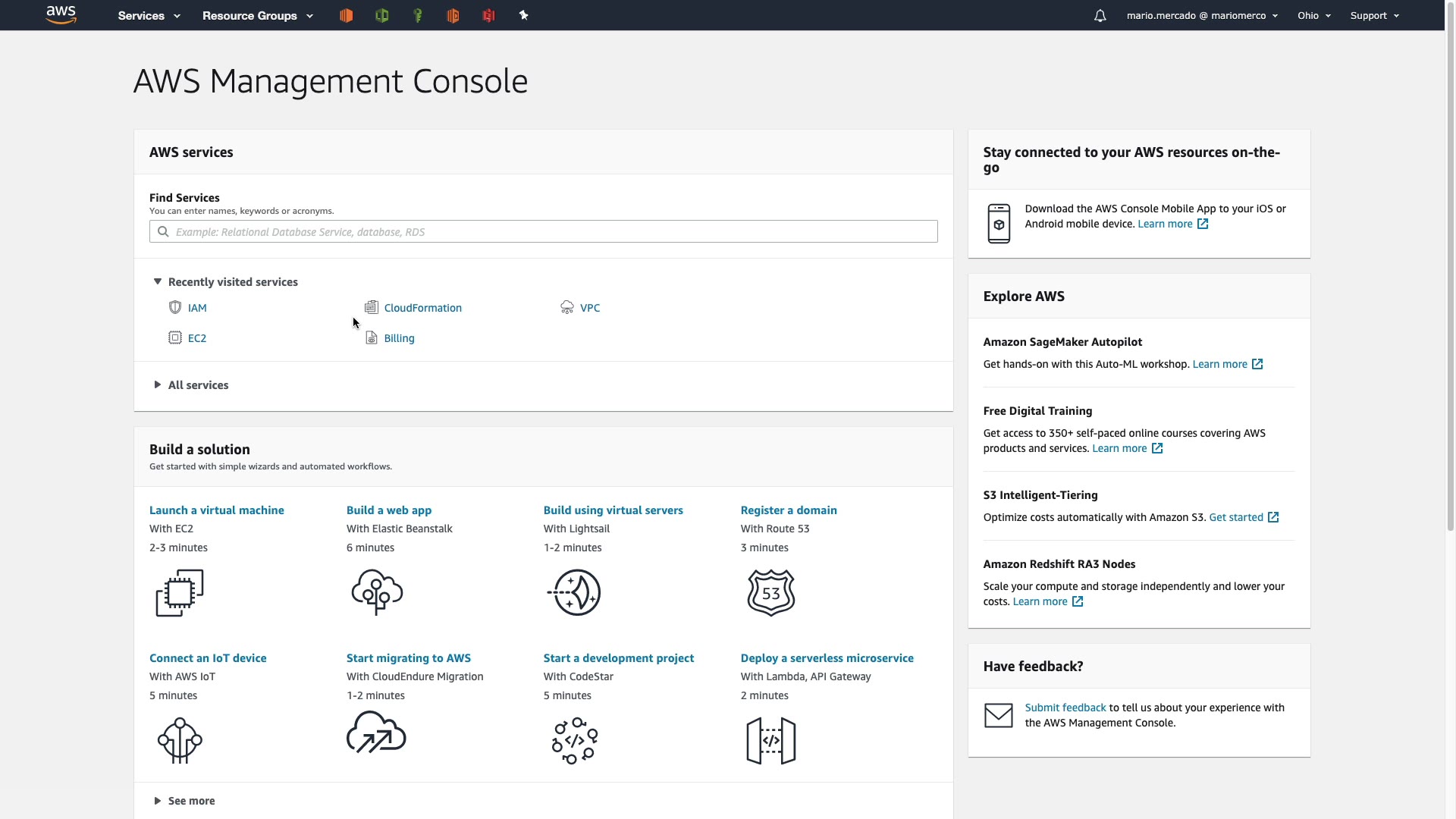1456x819 pixels.
Task: Open the Resource Groups menu
Action: click(257, 16)
